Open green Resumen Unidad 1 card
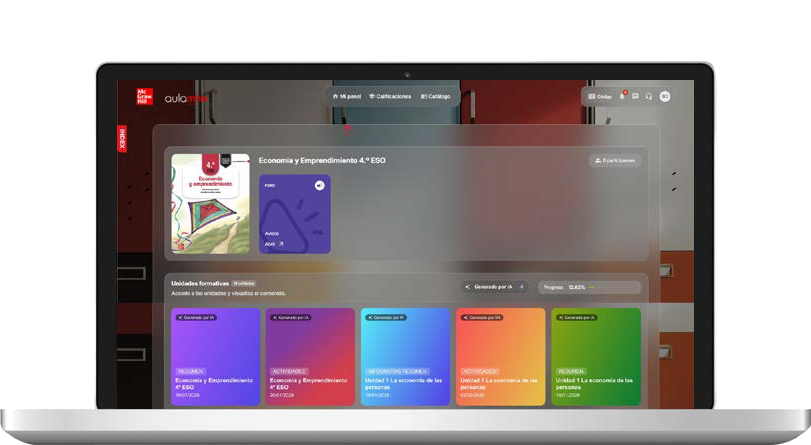This screenshot has width=811, height=445. [596, 357]
